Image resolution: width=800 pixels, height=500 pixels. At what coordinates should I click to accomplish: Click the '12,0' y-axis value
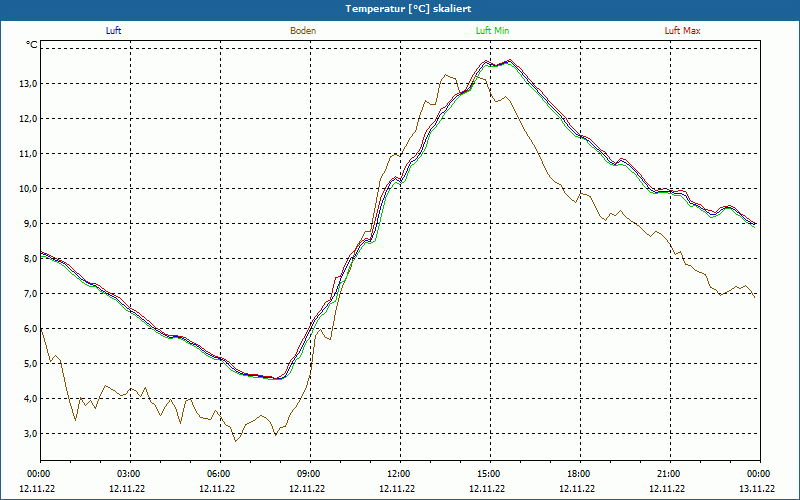28,118
